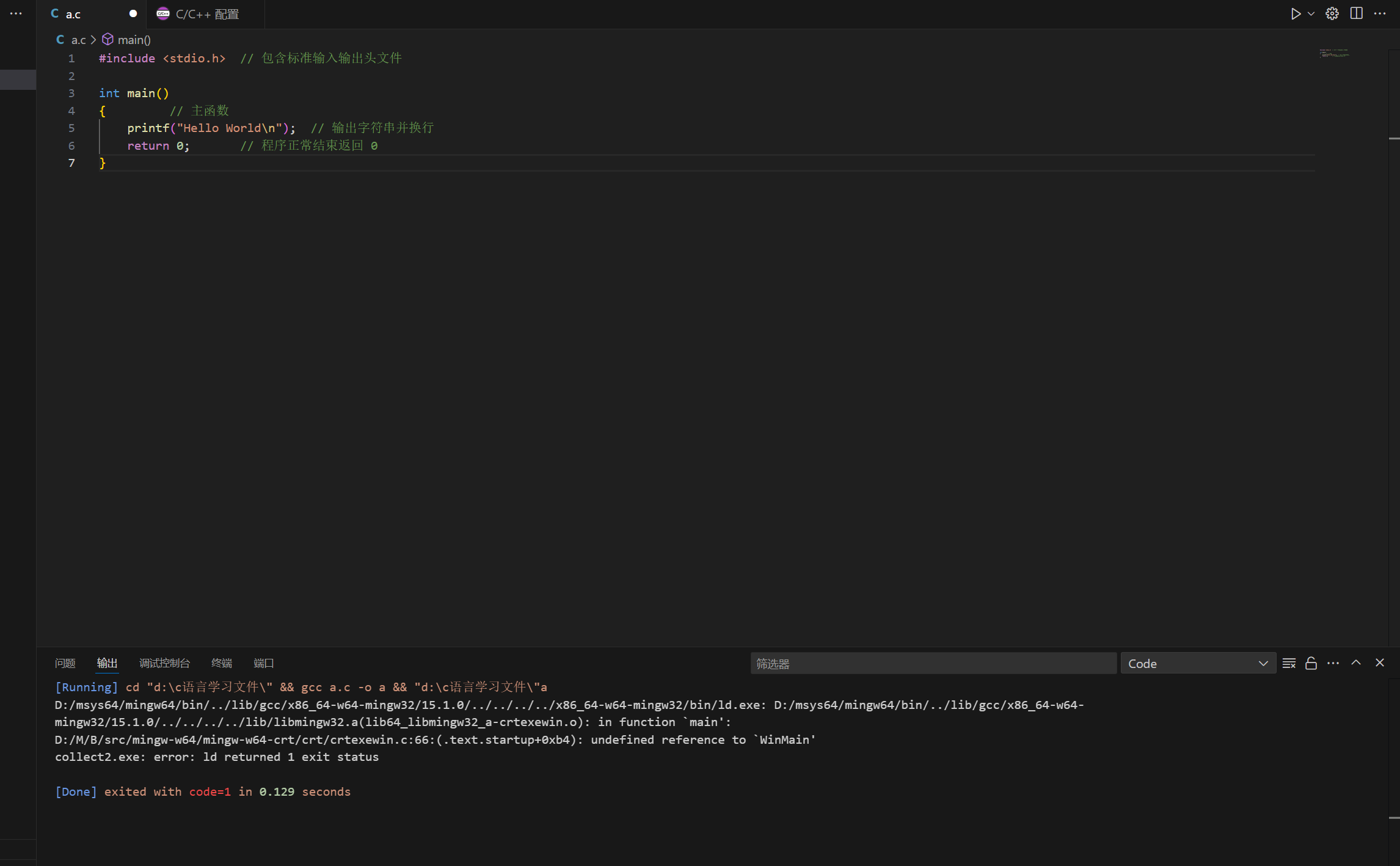Maximize panel with the chevron-up icon
1400x866 pixels.
(1356, 662)
